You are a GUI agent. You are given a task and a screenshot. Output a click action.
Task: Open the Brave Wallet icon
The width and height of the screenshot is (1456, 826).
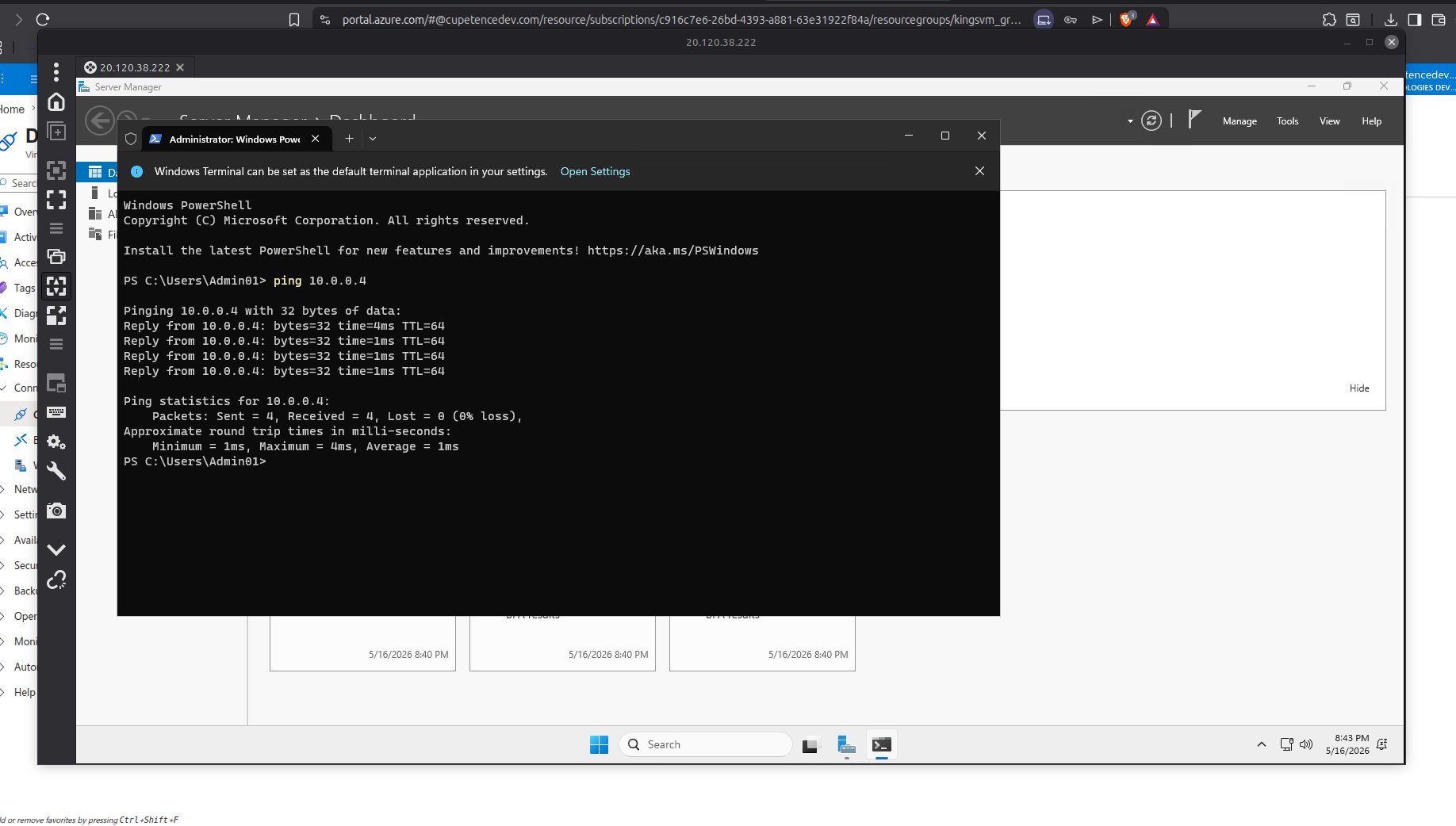coord(1438,20)
